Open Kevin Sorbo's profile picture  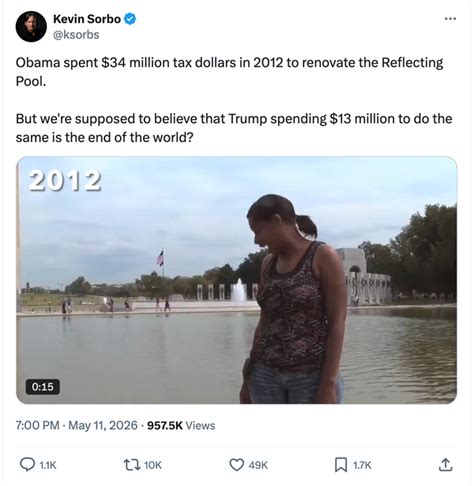point(31,26)
